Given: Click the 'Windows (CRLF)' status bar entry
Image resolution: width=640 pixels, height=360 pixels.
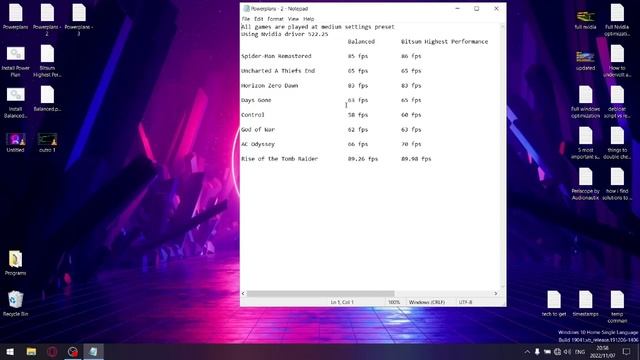Looking at the screenshot, I should coord(427,302).
